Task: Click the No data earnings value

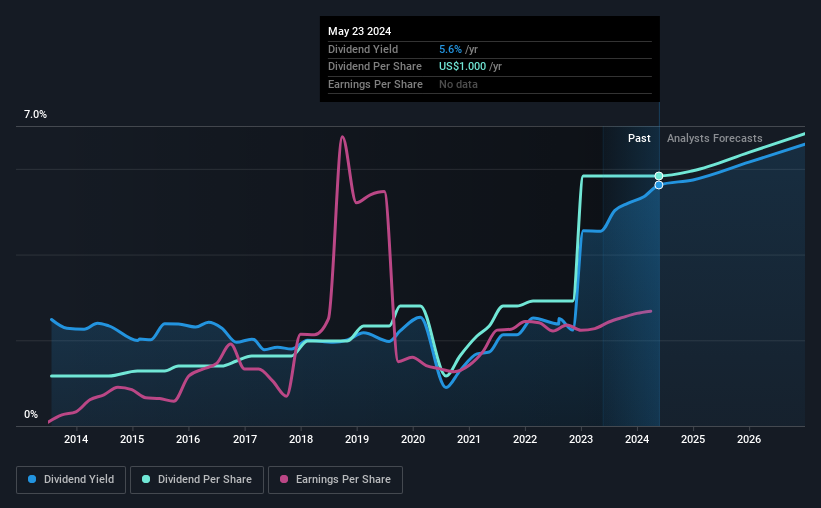Action: tap(458, 84)
